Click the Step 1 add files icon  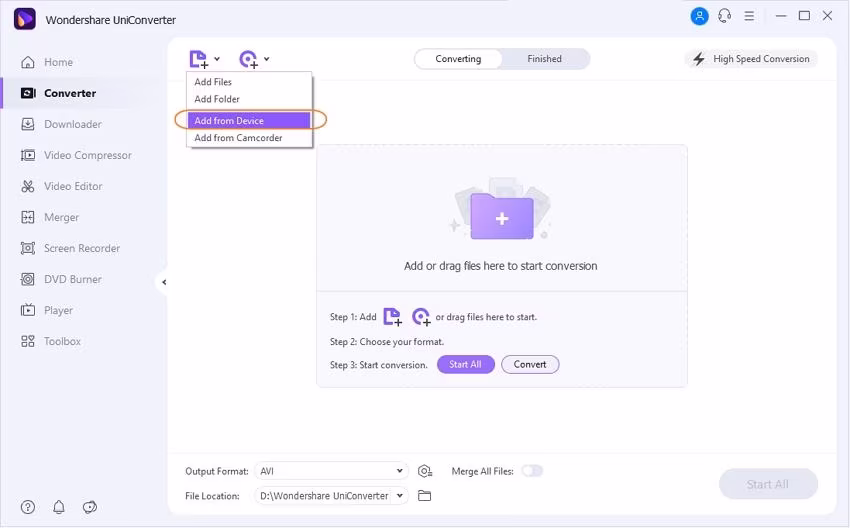pos(392,317)
